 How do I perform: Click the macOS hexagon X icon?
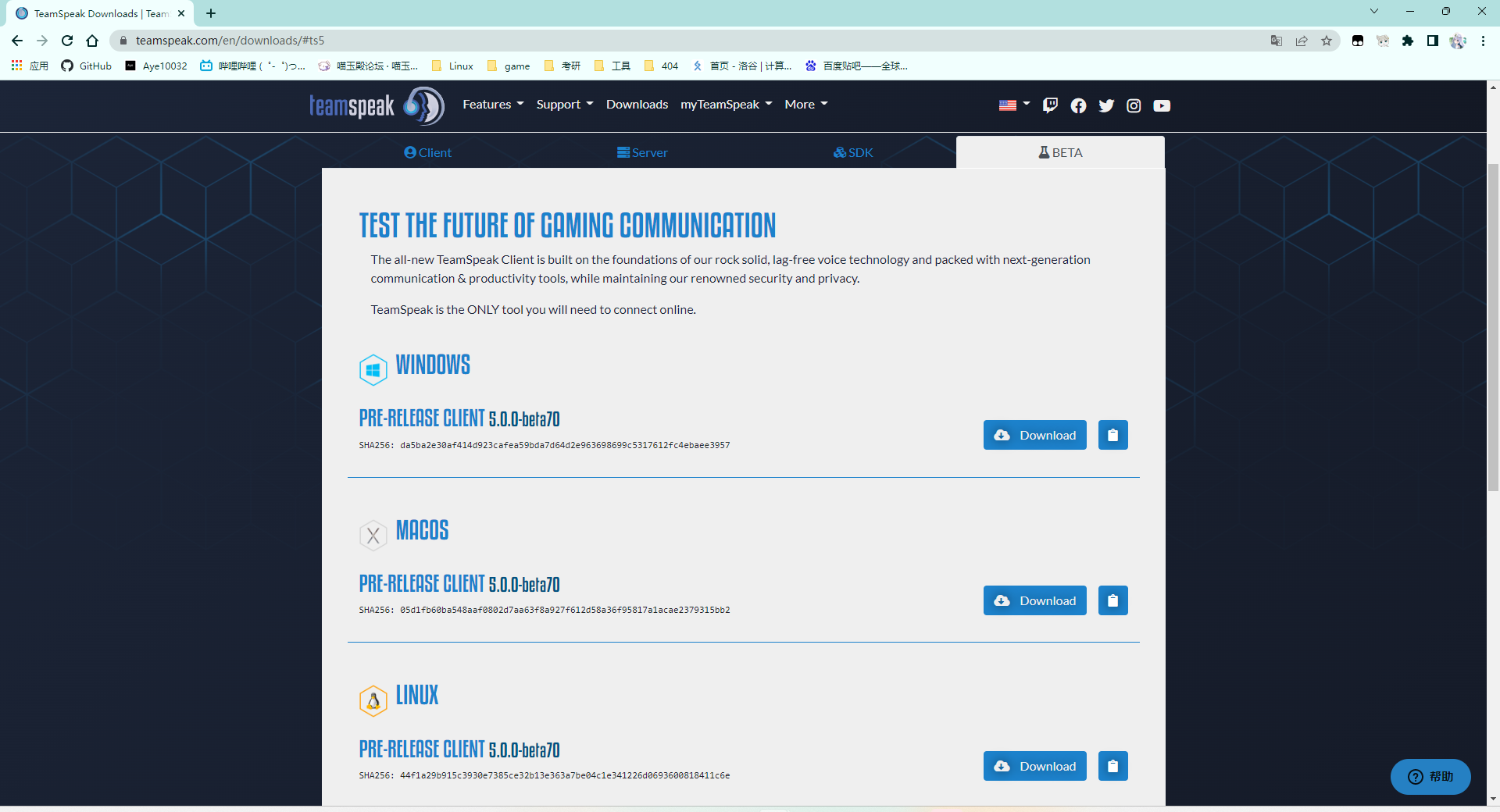coord(373,535)
